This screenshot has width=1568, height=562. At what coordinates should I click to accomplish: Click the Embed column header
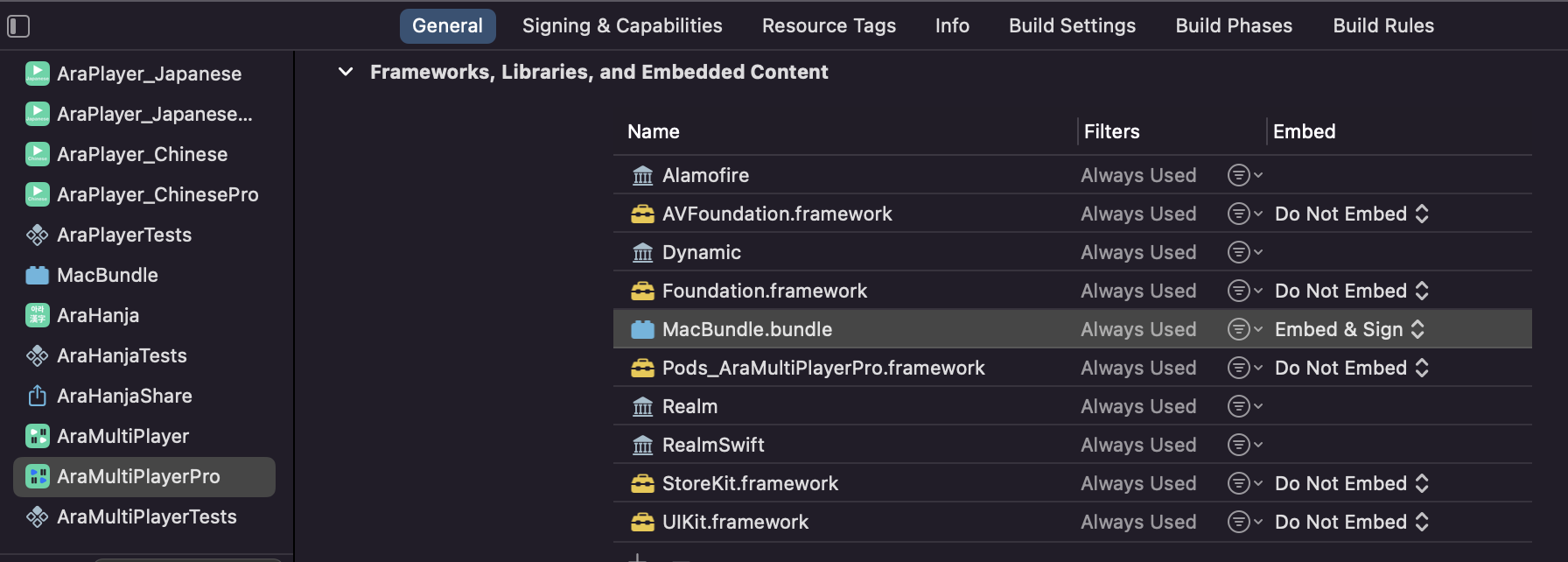(1304, 131)
